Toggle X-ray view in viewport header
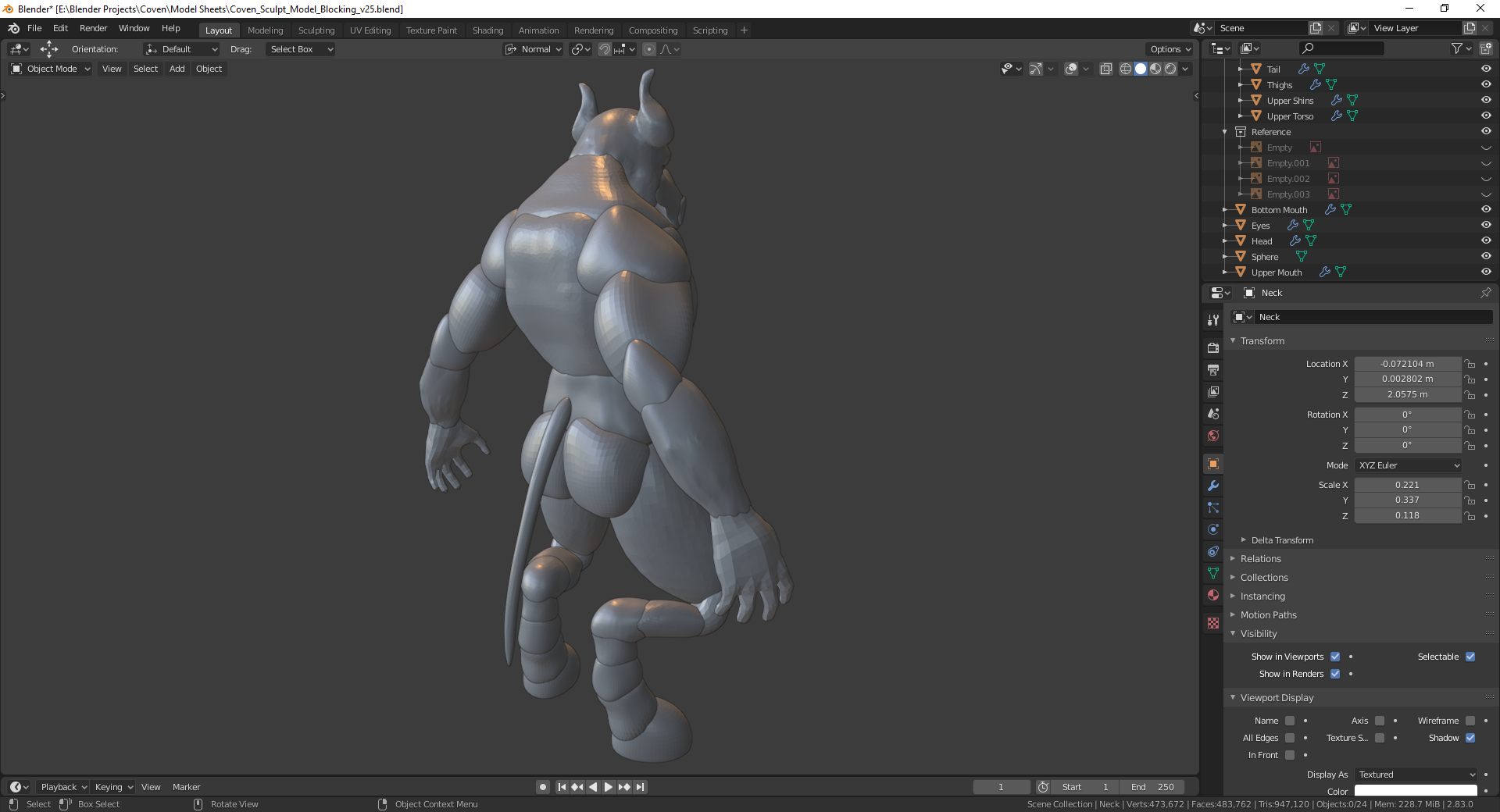The width and height of the screenshot is (1500, 812). click(x=1106, y=69)
